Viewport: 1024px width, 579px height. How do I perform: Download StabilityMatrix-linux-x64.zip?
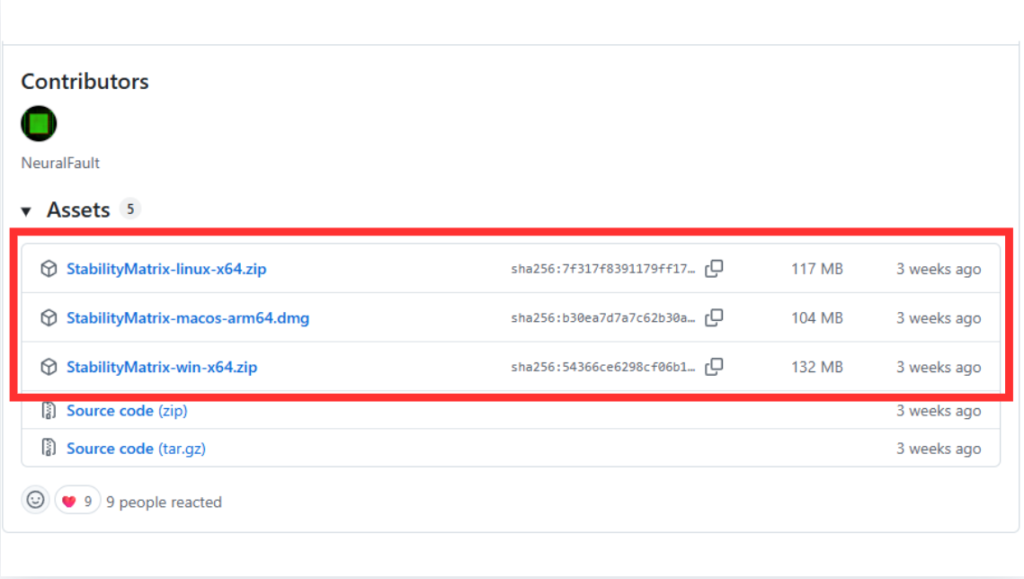pos(166,269)
